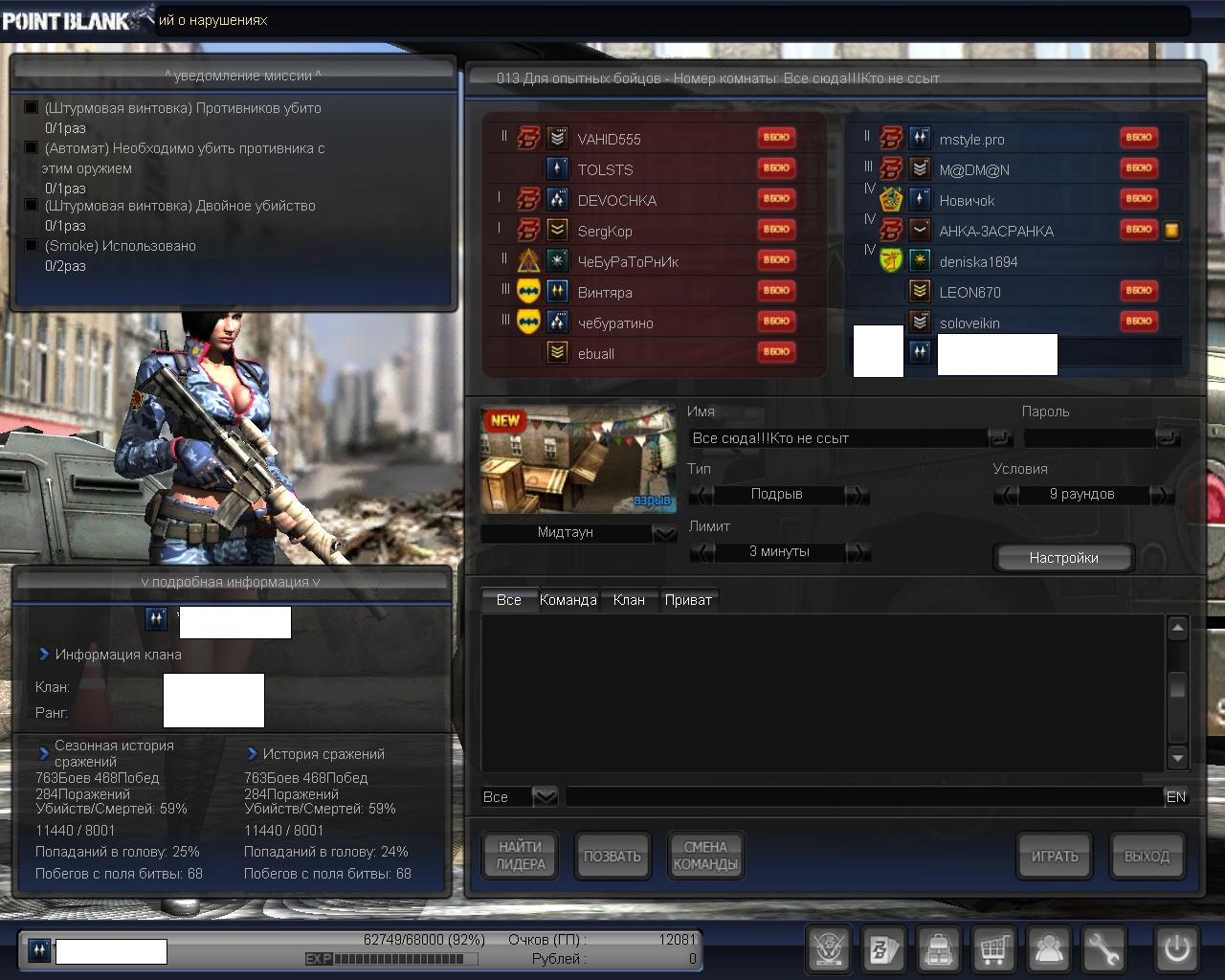Switch to the Приват chat tab
The width and height of the screenshot is (1225, 980).
[x=688, y=600]
